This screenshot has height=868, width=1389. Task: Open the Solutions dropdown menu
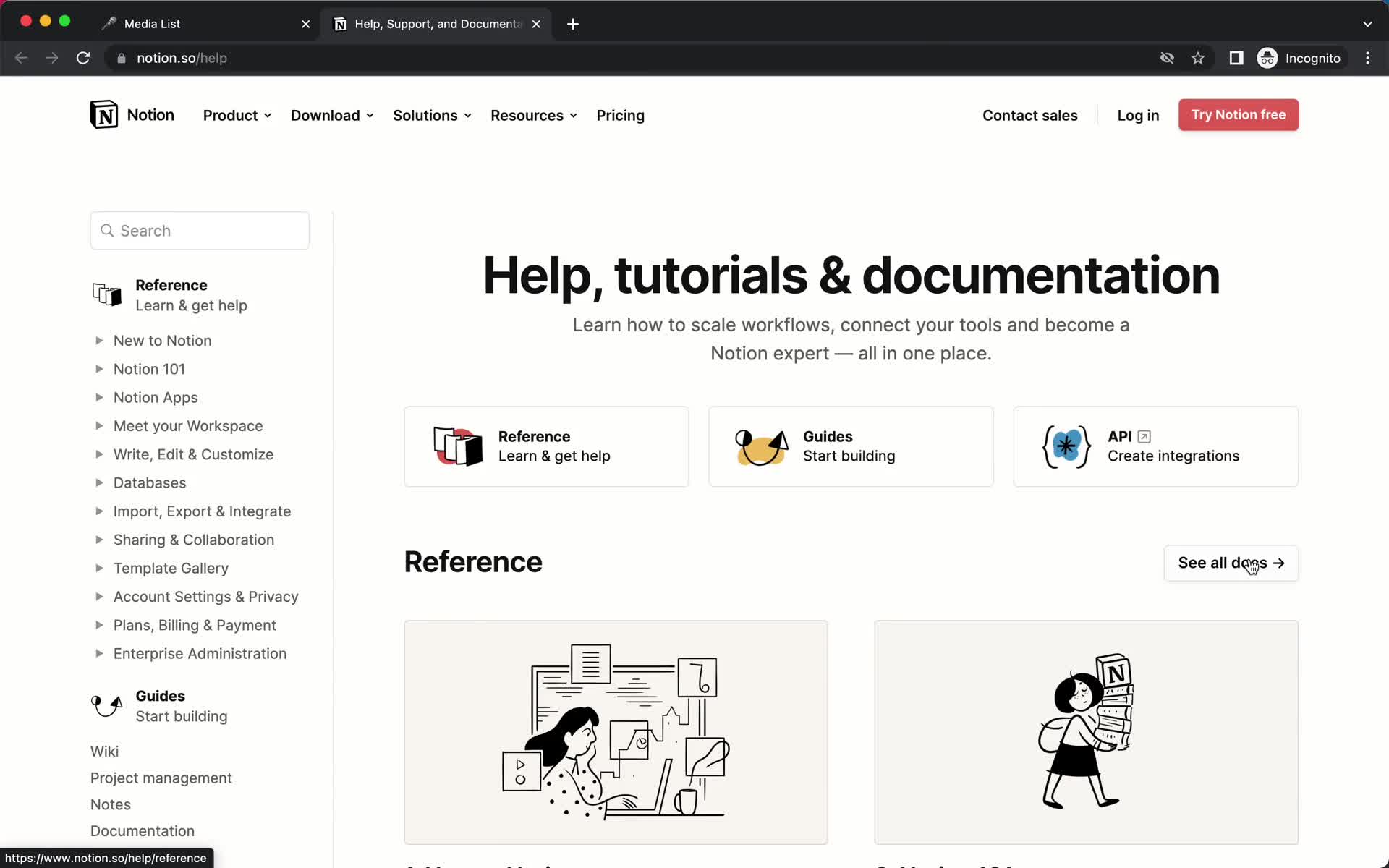pos(432,116)
